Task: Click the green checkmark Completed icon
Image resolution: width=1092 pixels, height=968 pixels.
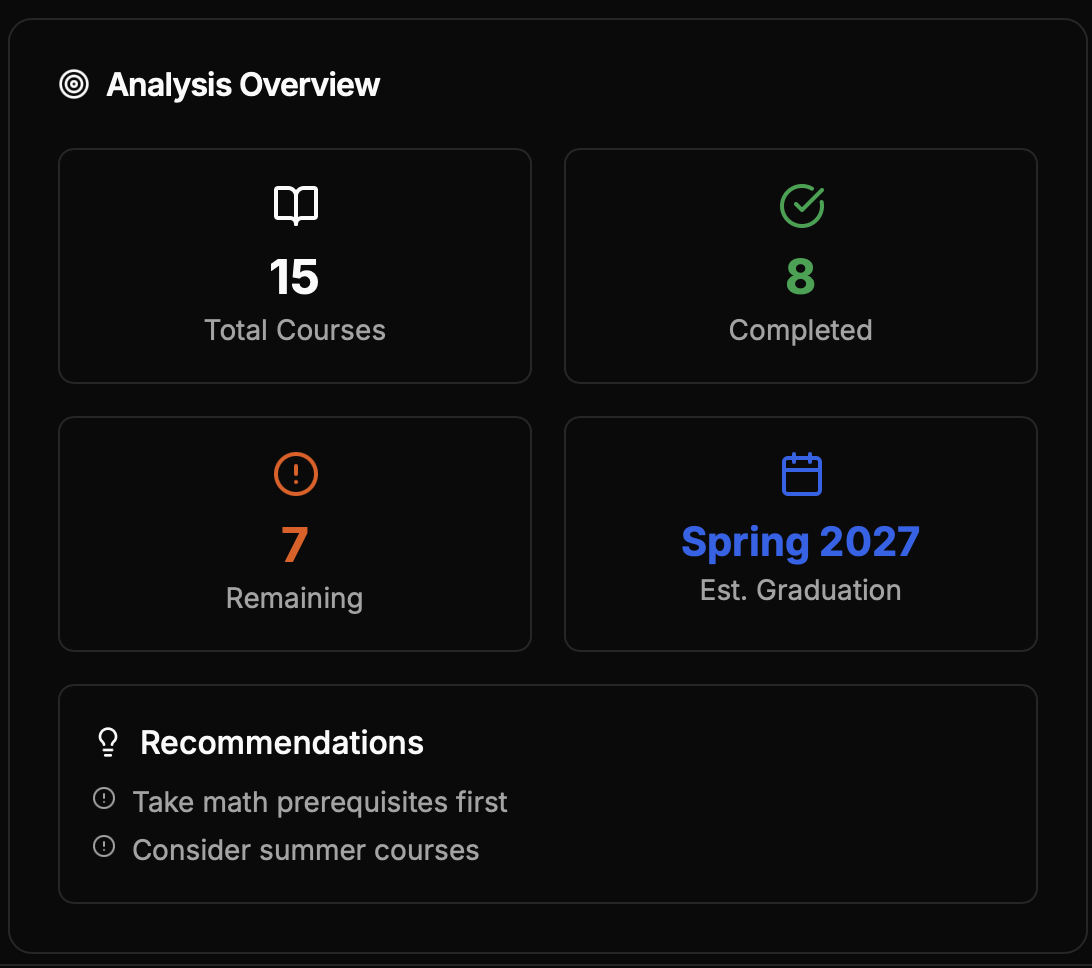Action: (801, 205)
